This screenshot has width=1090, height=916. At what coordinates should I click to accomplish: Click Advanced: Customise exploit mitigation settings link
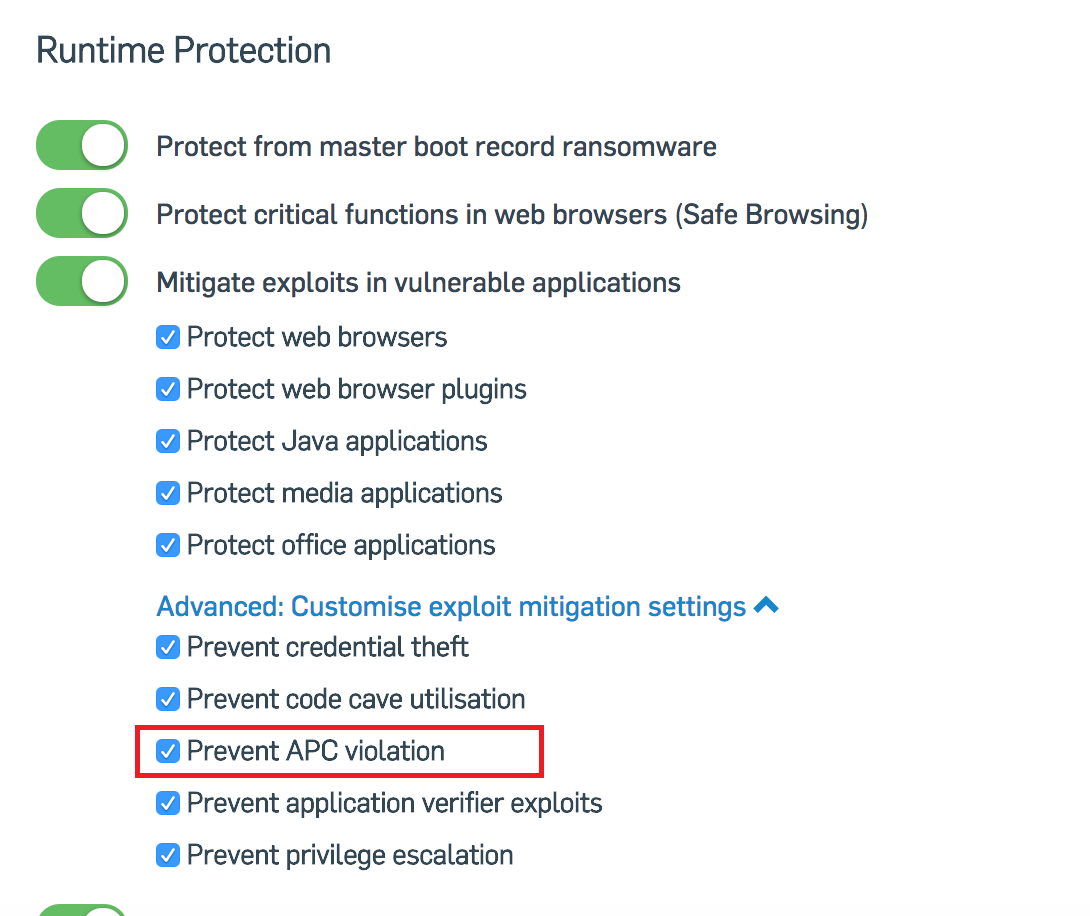click(x=451, y=606)
